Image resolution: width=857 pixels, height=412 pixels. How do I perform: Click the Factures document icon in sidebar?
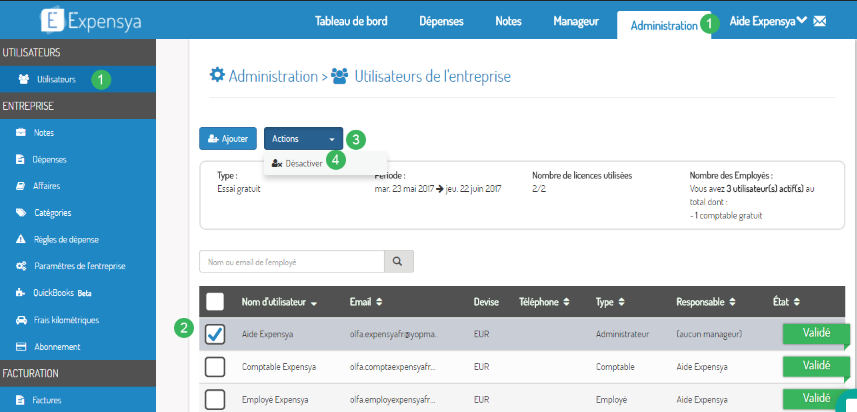pyautogui.click(x=20, y=399)
